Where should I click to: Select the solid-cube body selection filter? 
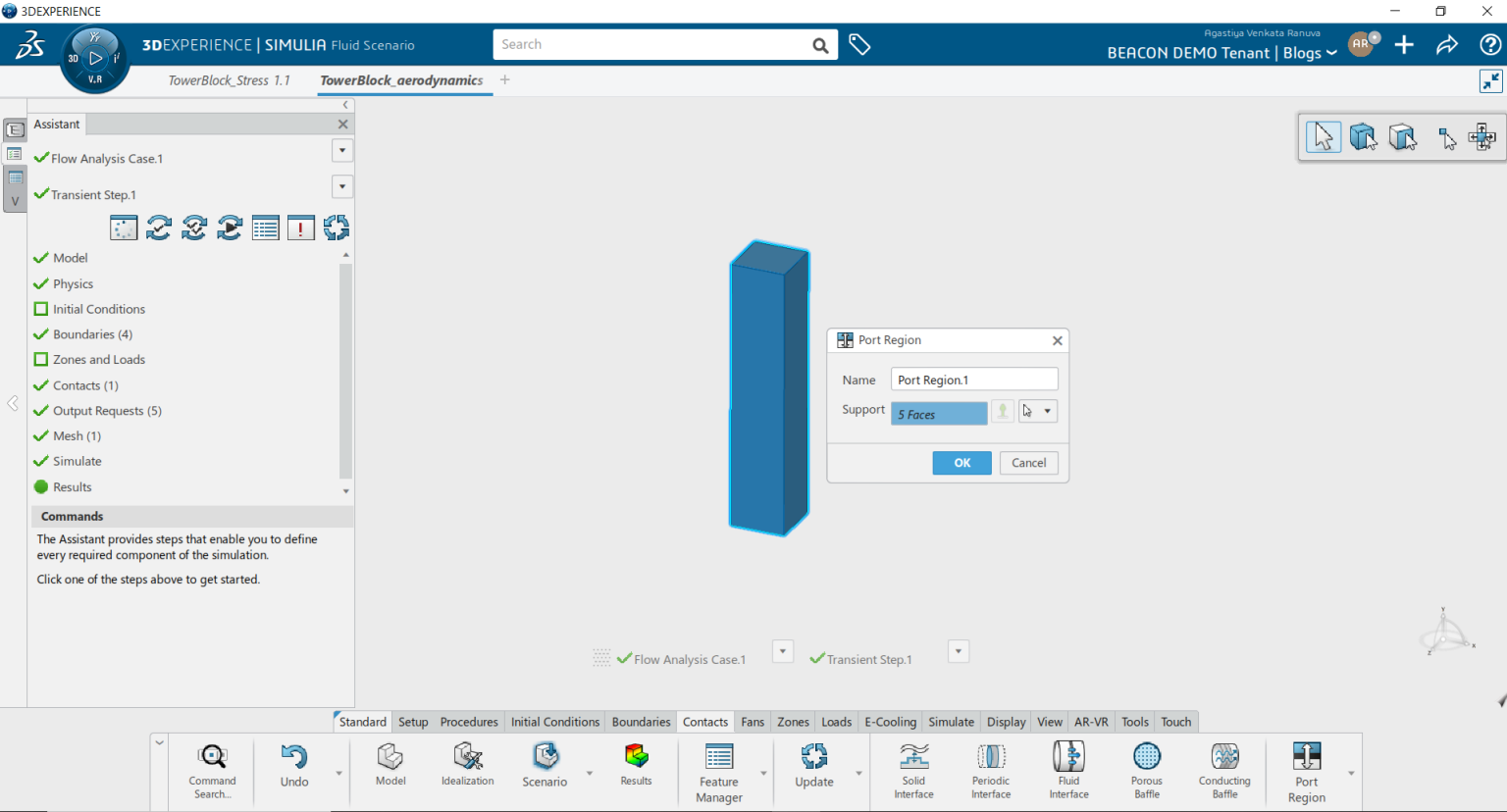pyautogui.click(x=1363, y=136)
